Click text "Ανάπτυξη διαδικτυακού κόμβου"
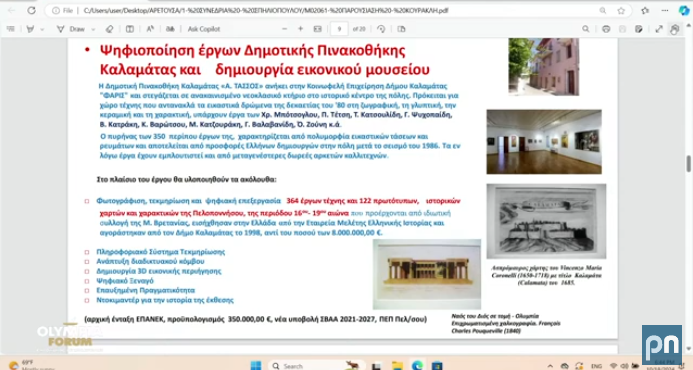The image size is (693, 370). pyautogui.click(x=150, y=262)
